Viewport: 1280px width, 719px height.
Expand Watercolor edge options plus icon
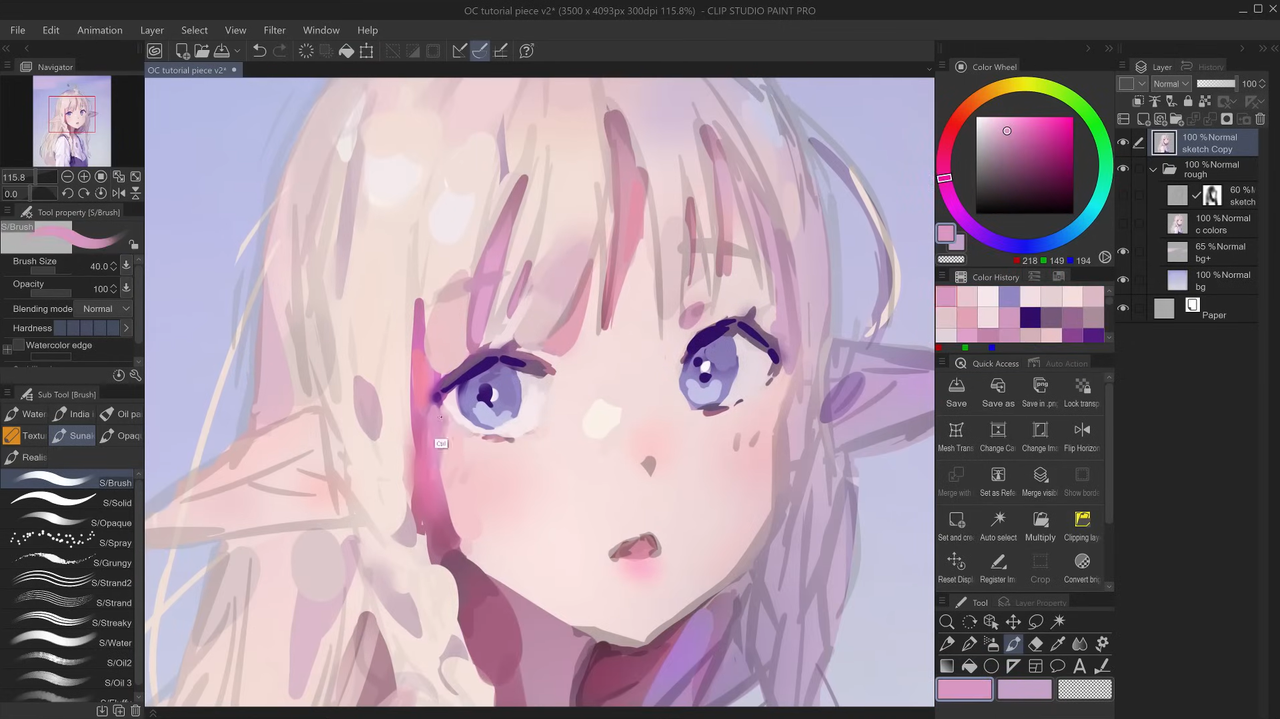7,348
